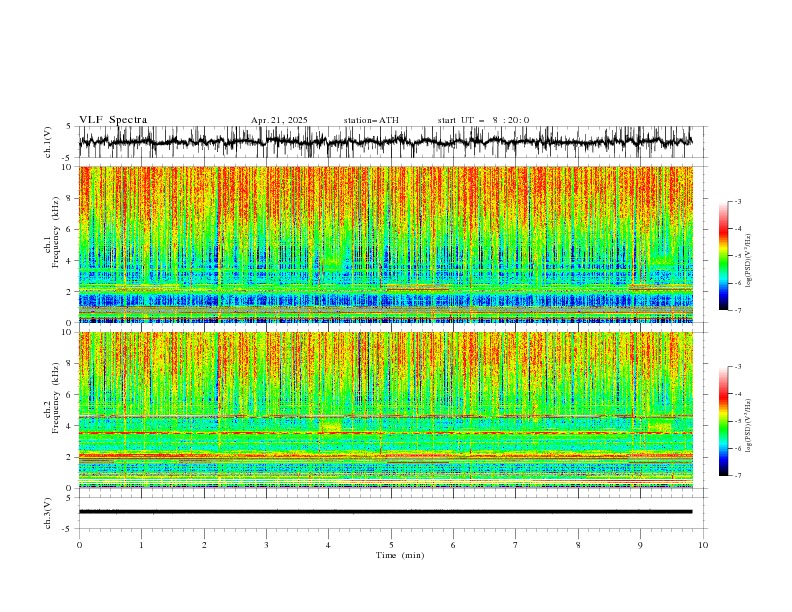Screen dimensions: 792x612
Task: Click the ch.1 voltage waveform trace panel
Action: pyautogui.click(x=393, y=142)
